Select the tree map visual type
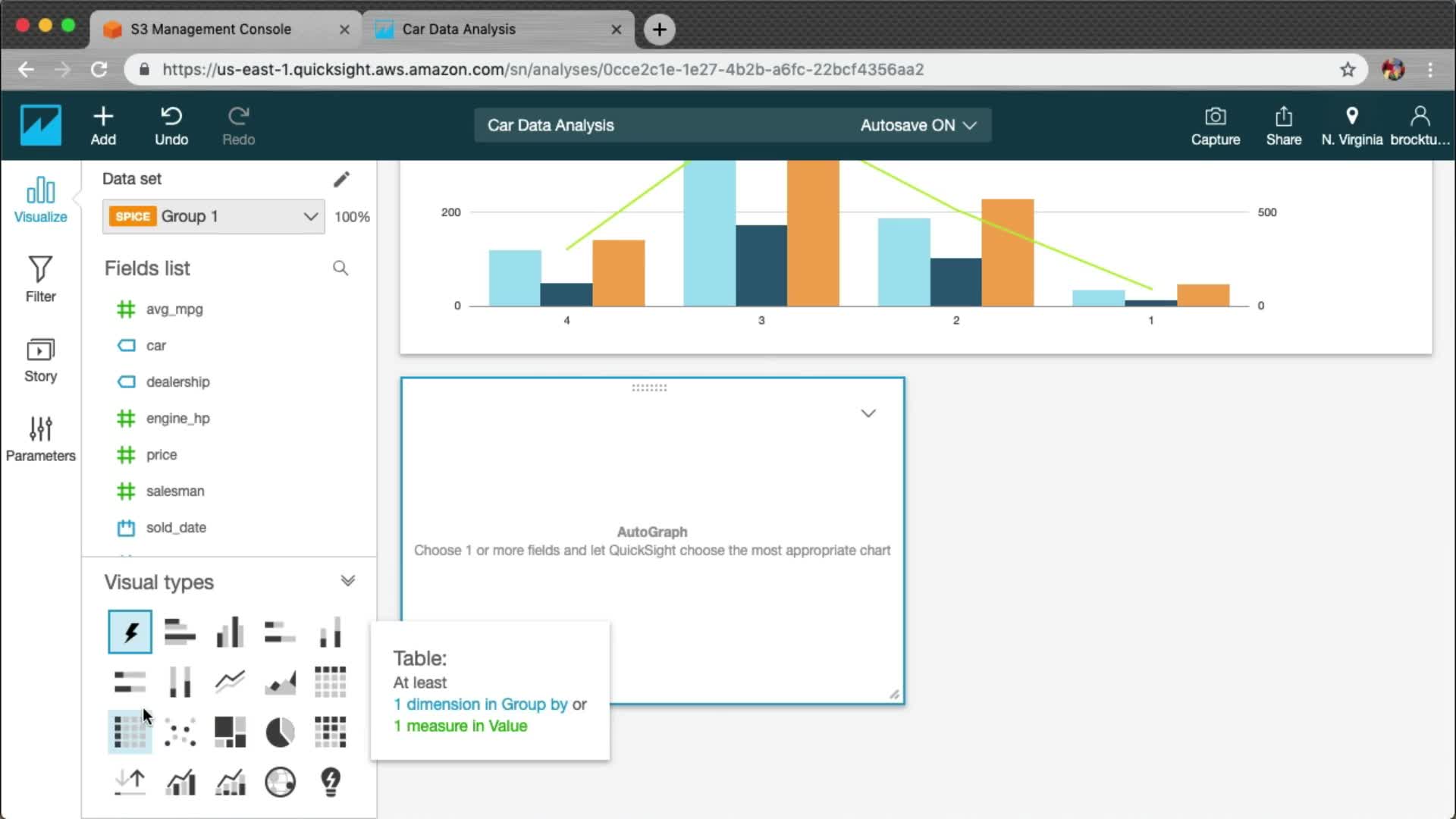This screenshot has height=819, width=1456. [x=230, y=733]
